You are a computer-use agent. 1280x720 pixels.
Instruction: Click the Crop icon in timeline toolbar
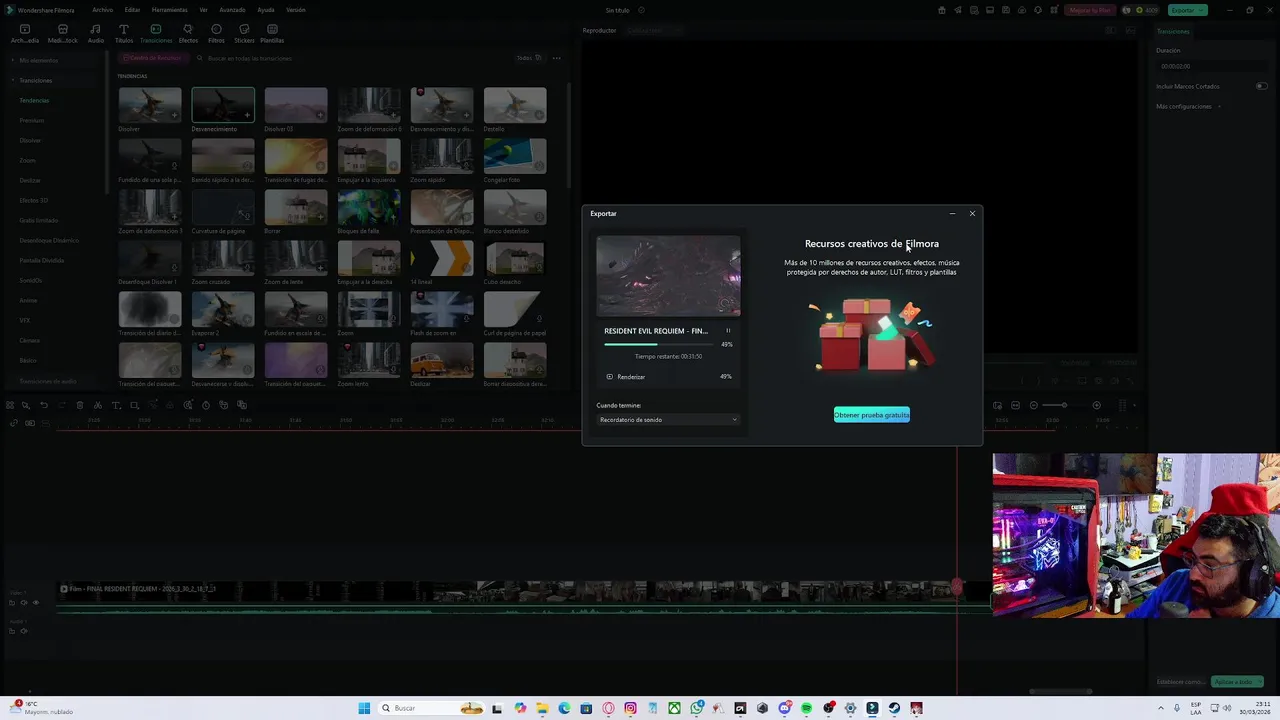[x=134, y=405]
